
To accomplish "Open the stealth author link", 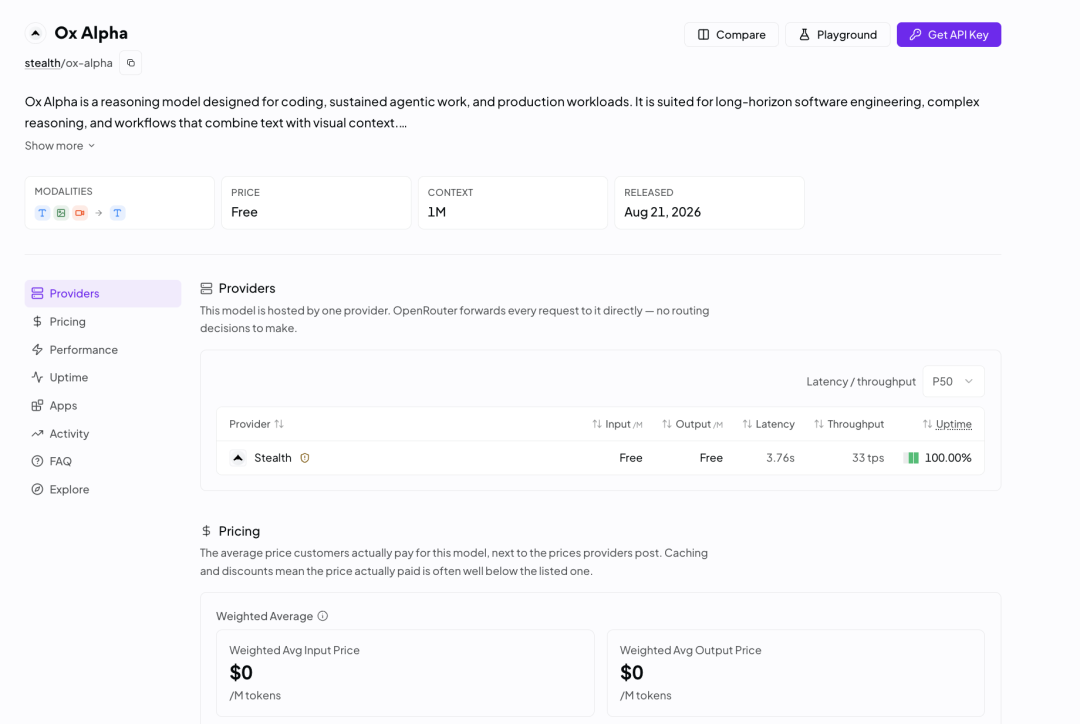I will 43,63.
